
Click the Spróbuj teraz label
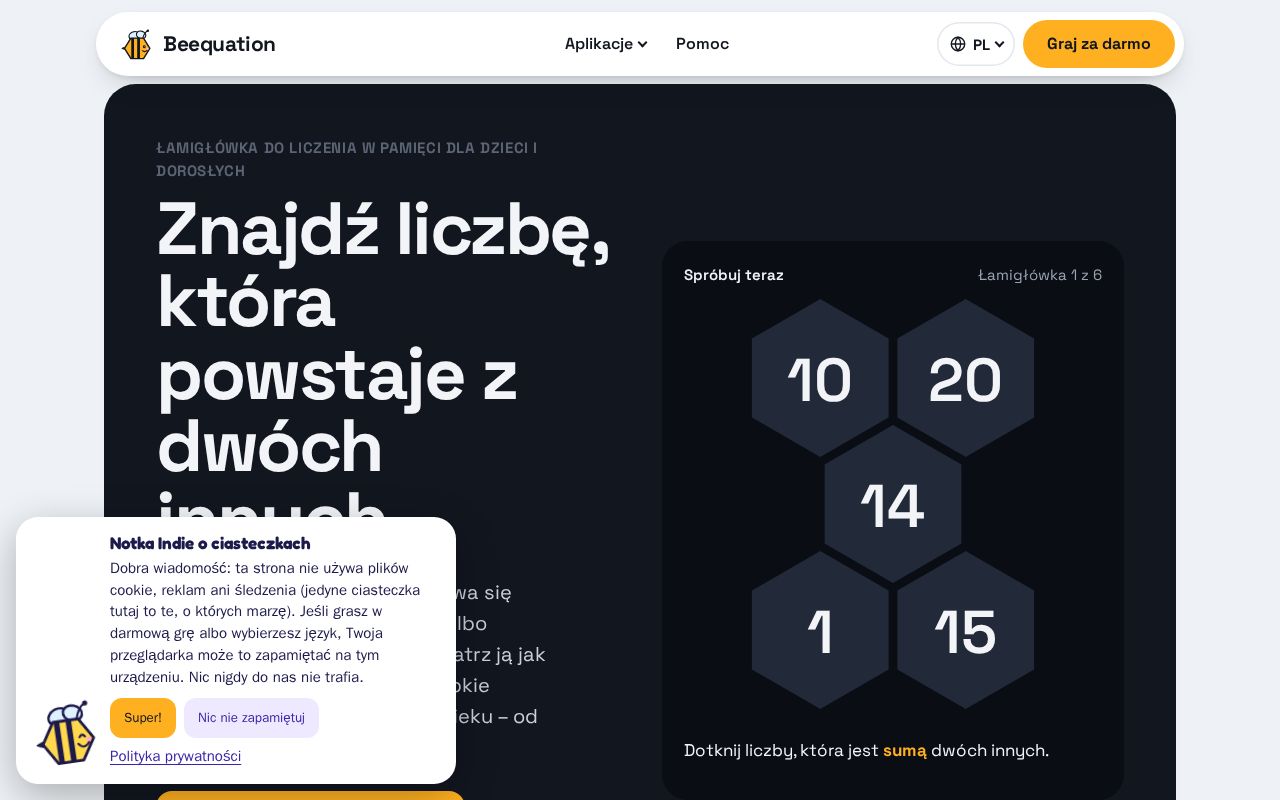[734, 275]
